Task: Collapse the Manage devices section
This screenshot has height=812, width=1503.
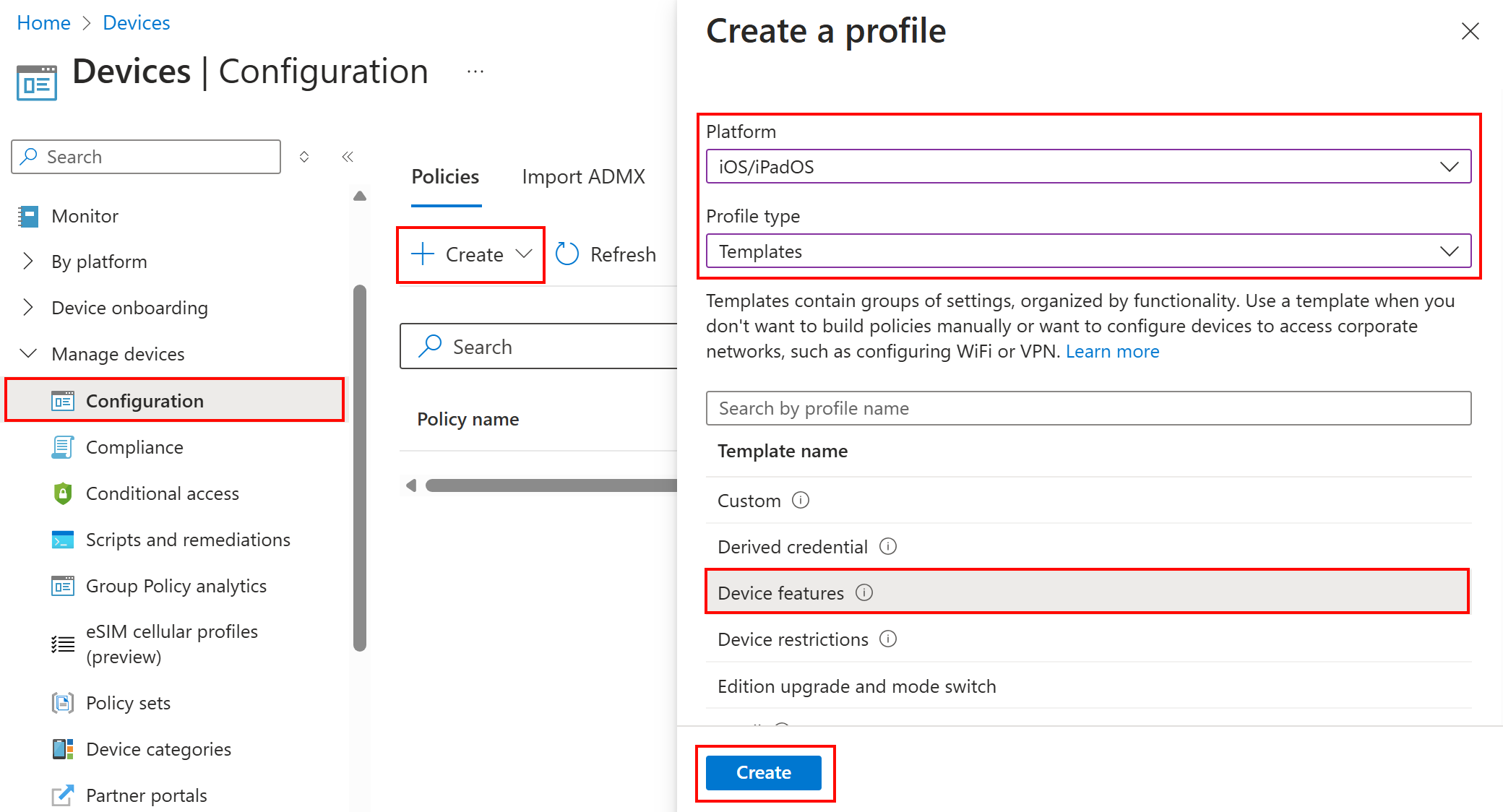Action: pyautogui.click(x=28, y=354)
